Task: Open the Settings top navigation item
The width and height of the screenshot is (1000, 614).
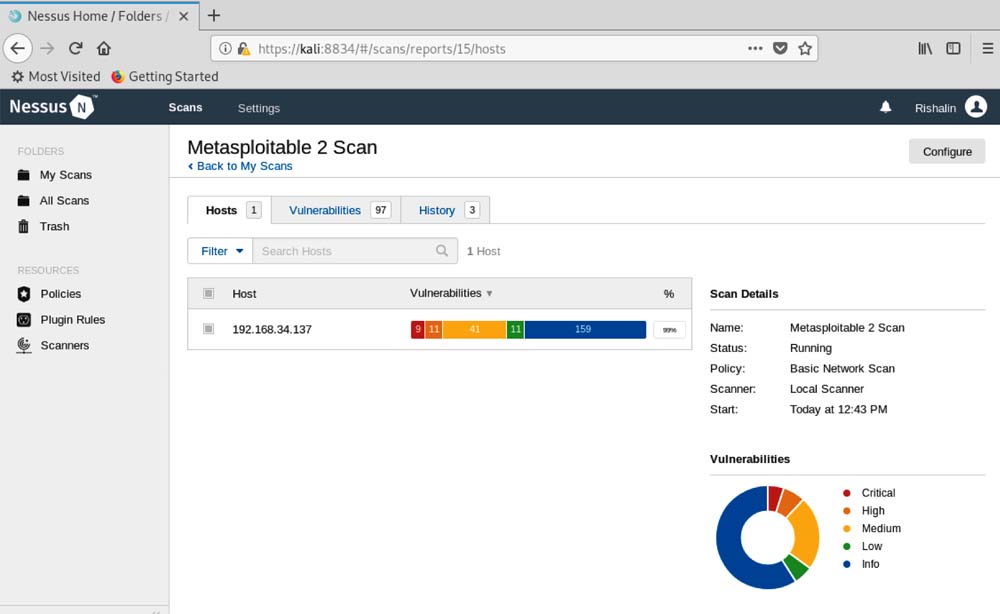Action: point(258,108)
